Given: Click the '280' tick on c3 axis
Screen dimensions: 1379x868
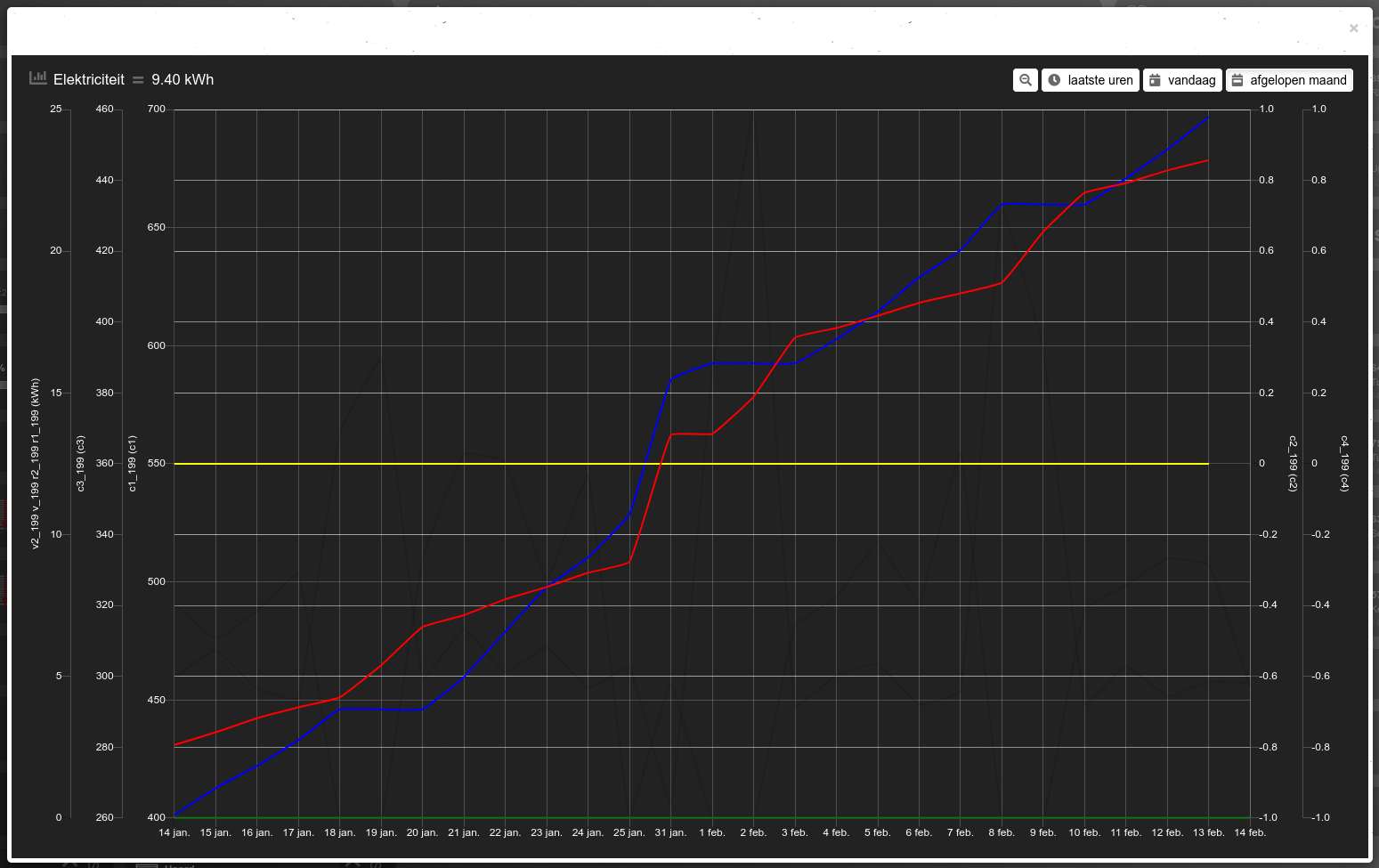Looking at the screenshot, I should 105,748.
